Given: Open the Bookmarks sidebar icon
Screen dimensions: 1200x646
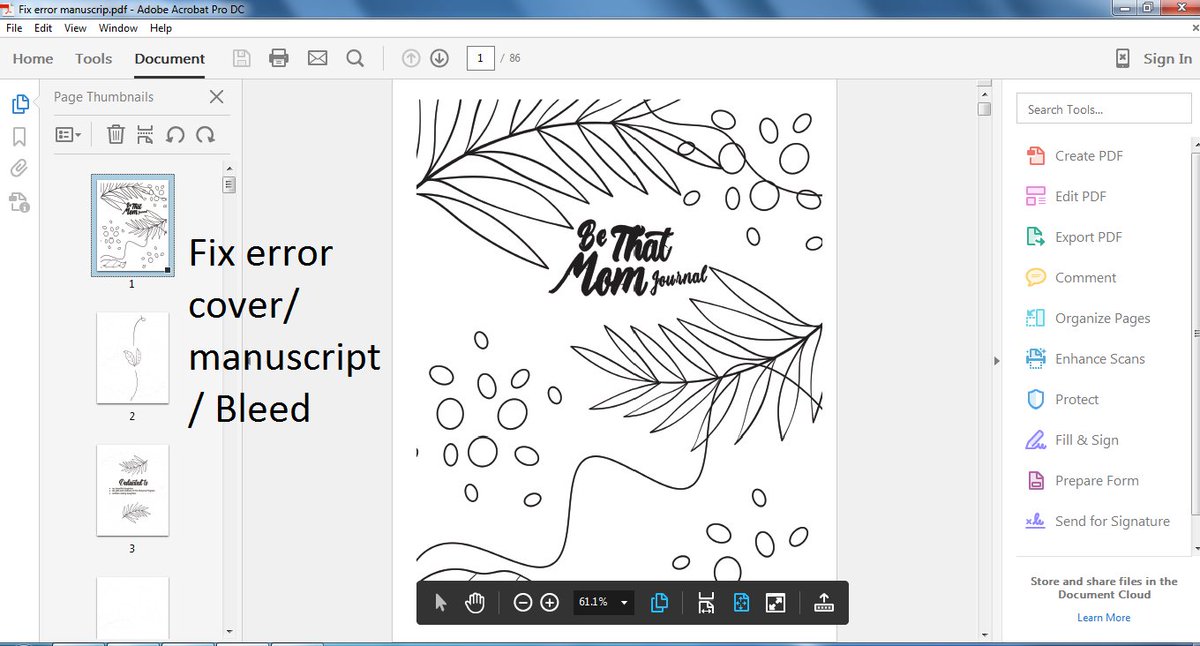Looking at the screenshot, I should [19, 136].
